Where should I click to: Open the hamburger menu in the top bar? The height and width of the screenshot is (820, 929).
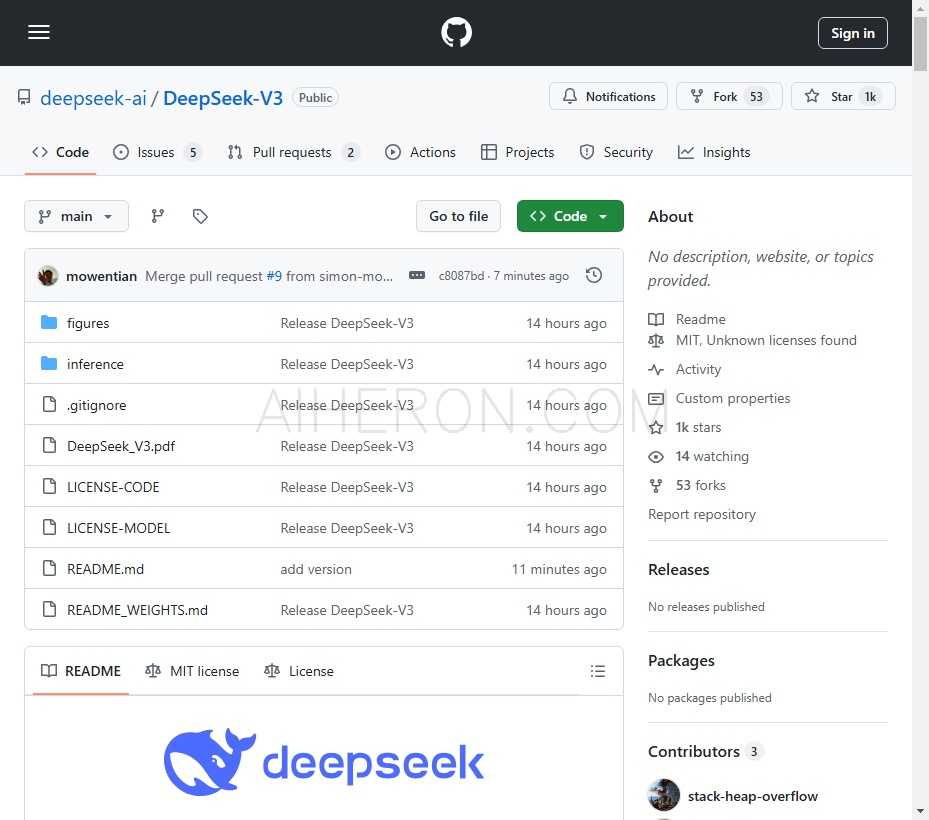pyautogui.click(x=39, y=32)
